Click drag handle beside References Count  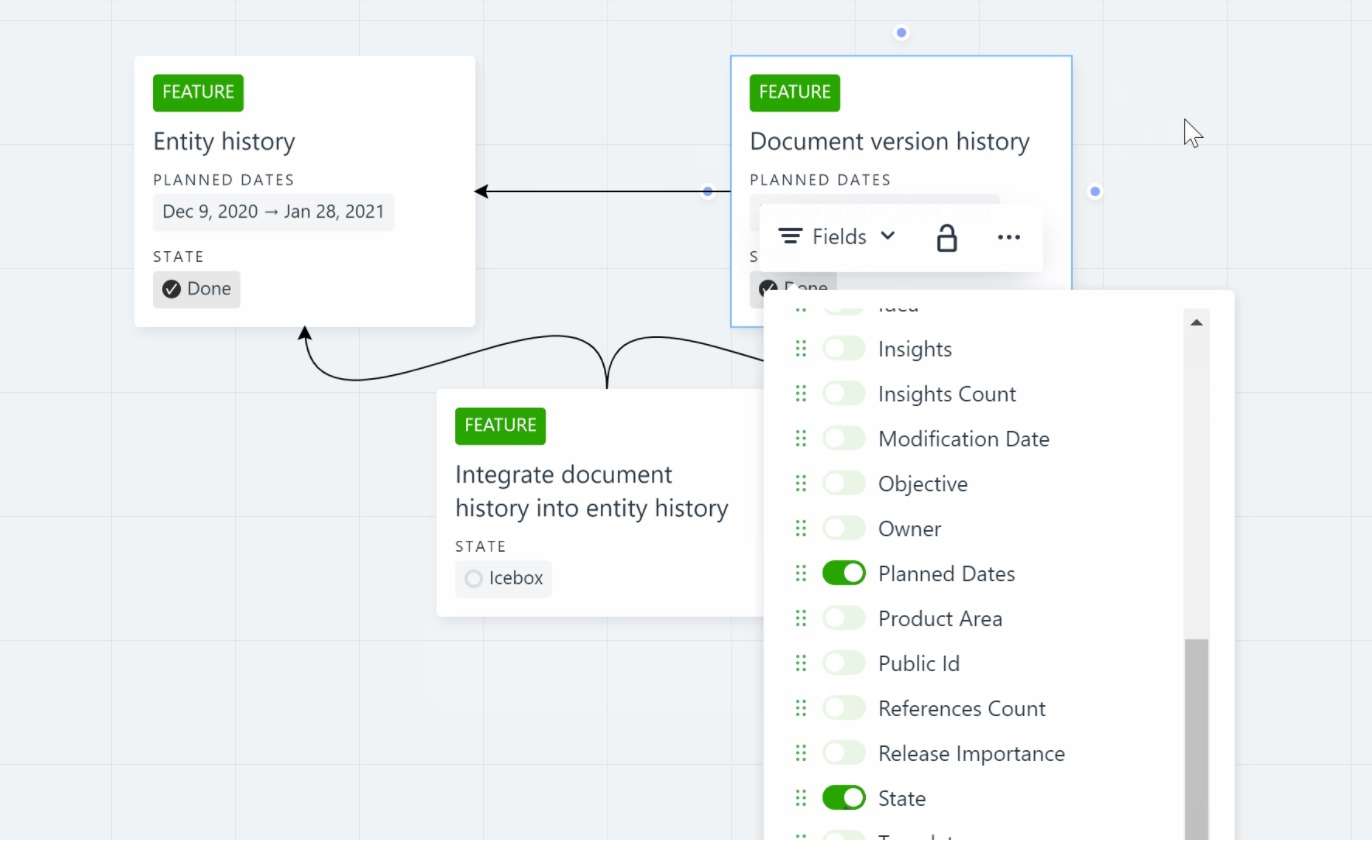click(800, 708)
